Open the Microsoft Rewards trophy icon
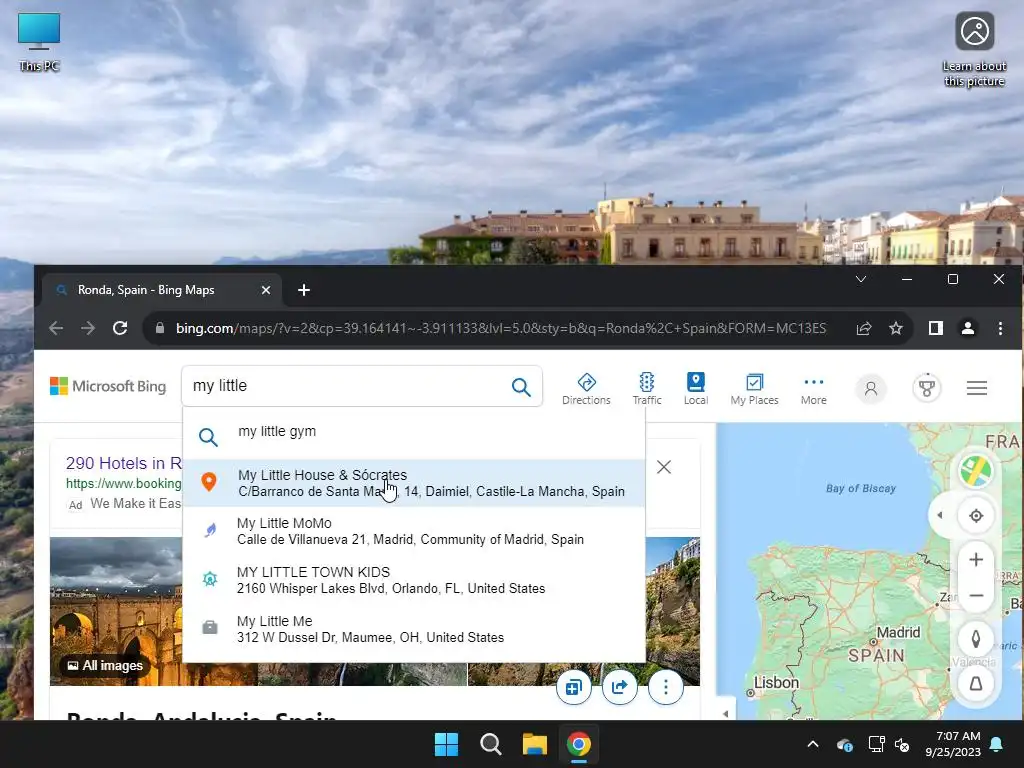The height and width of the screenshot is (768, 1024). tap(927, 389)
